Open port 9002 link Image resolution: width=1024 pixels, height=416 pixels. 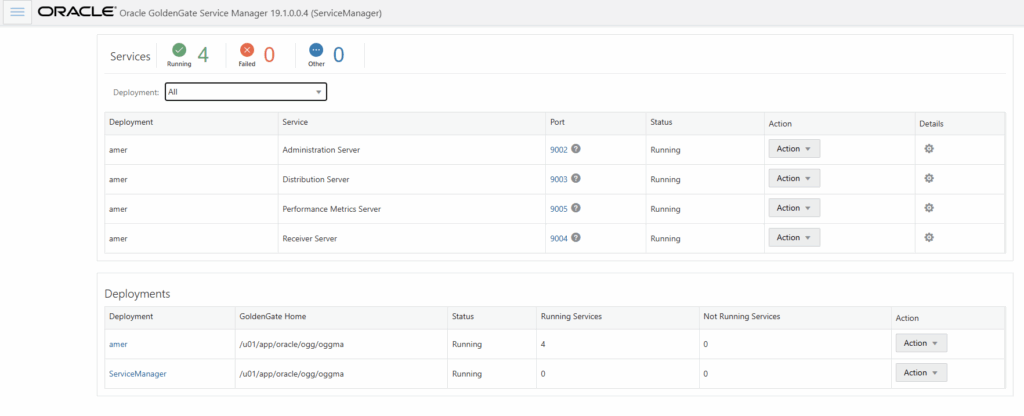coord(559,150)
